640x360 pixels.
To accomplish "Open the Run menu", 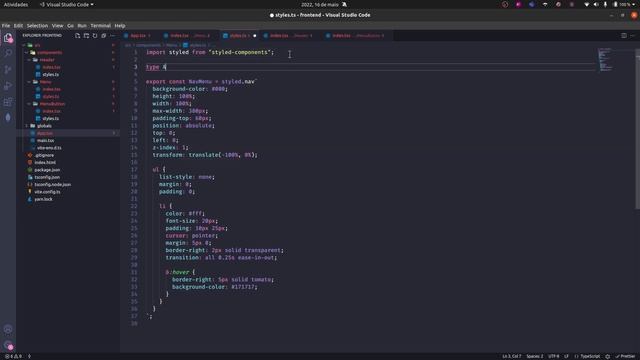I will (x=82, y=25).
